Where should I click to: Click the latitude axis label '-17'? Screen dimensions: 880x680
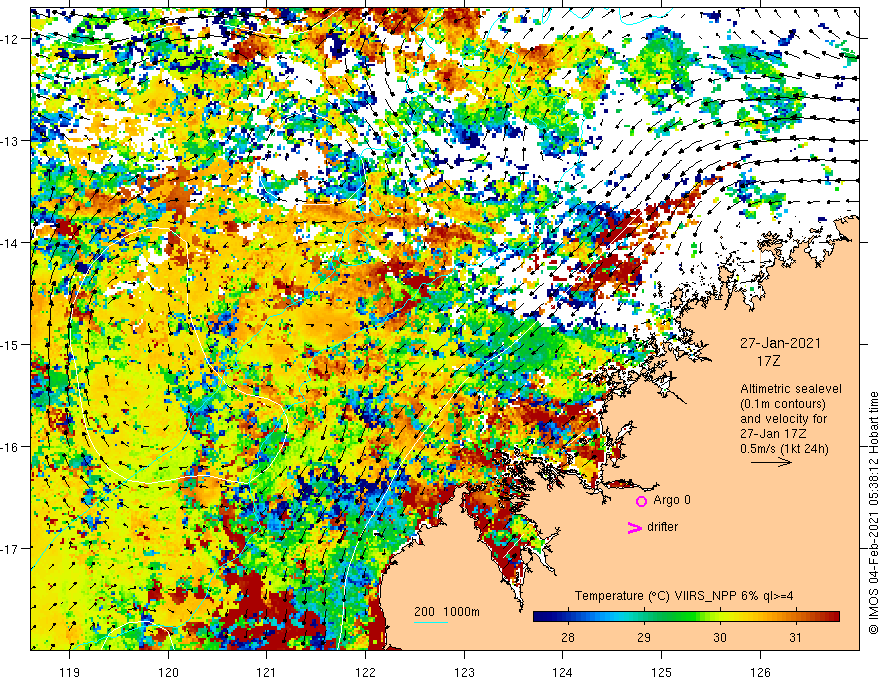click(x=10, y=549)
